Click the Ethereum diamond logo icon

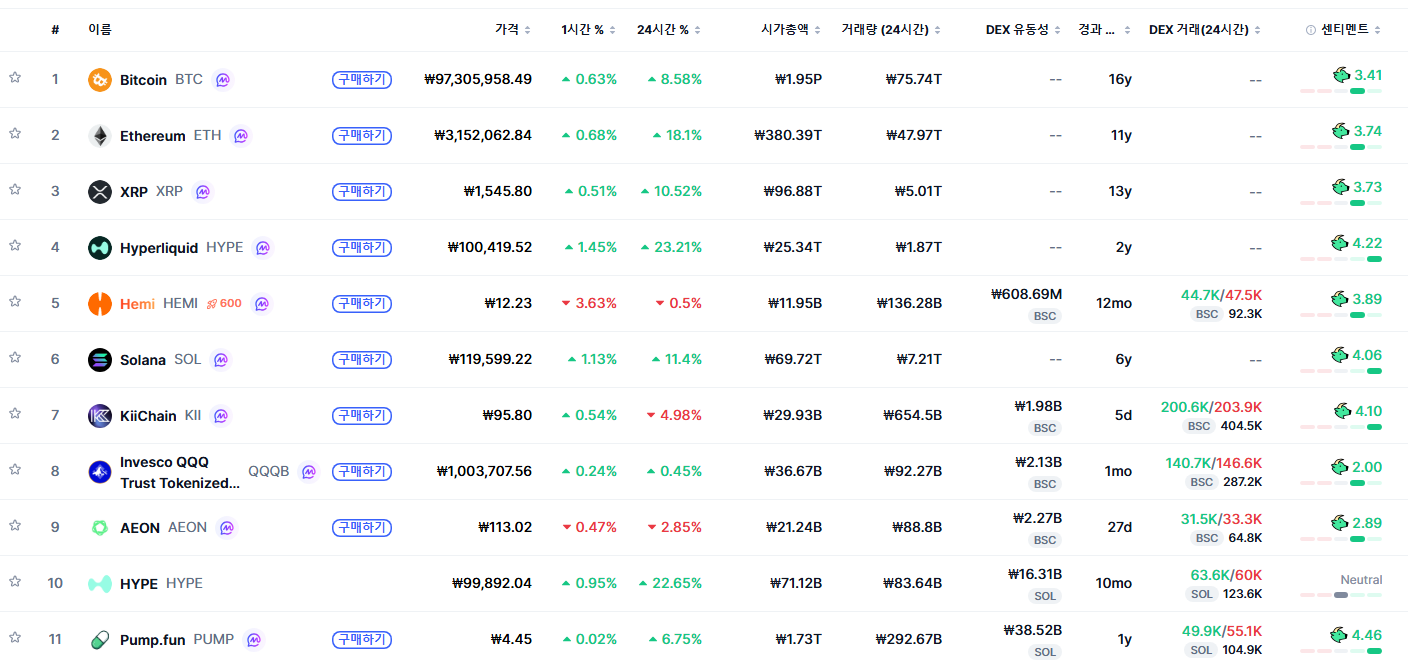(100, 136)
